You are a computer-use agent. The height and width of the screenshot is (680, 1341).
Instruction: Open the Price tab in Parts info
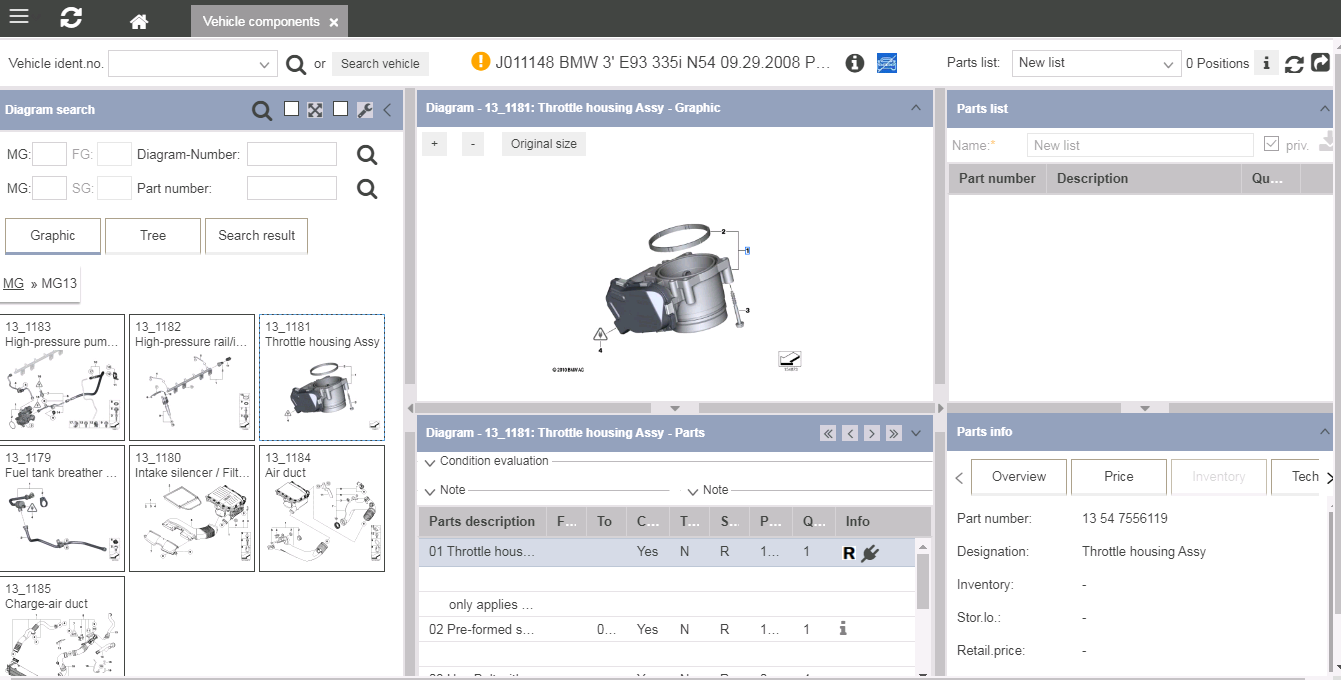1118,477
